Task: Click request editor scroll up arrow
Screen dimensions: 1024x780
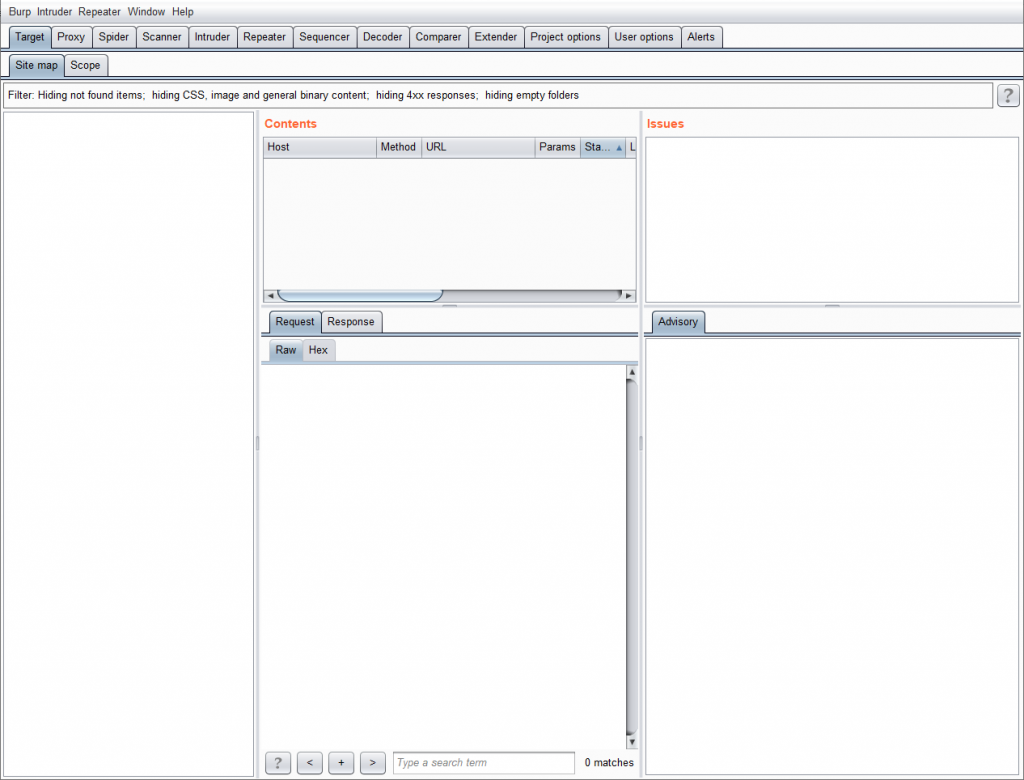Action: tap(632, 372)
